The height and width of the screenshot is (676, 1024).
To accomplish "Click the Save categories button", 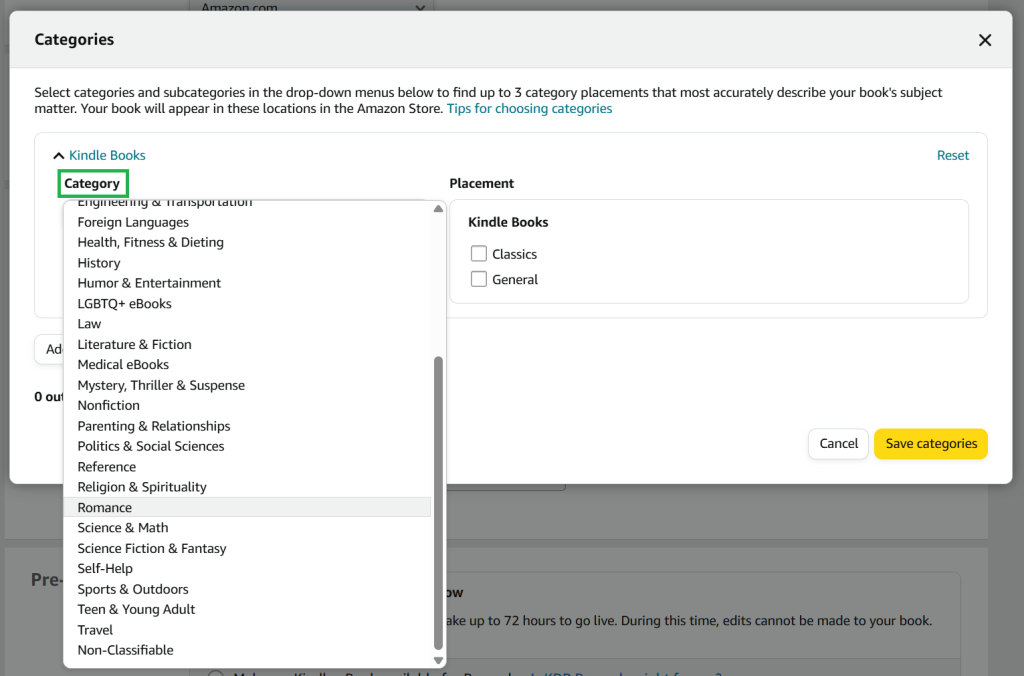I will (930, 443).
